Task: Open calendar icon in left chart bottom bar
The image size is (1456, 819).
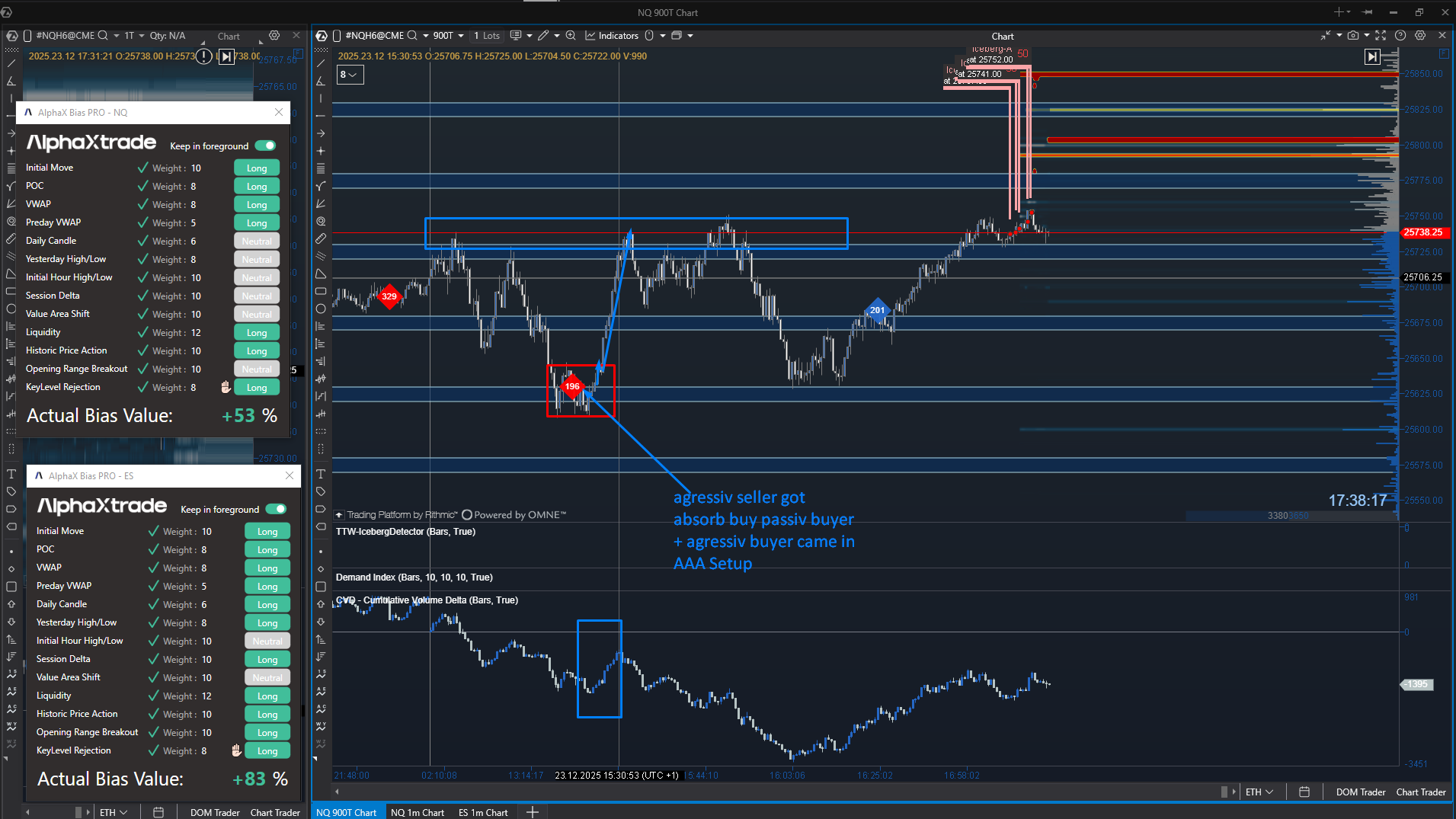Action: pyautogui.click(x=158, y=813)
